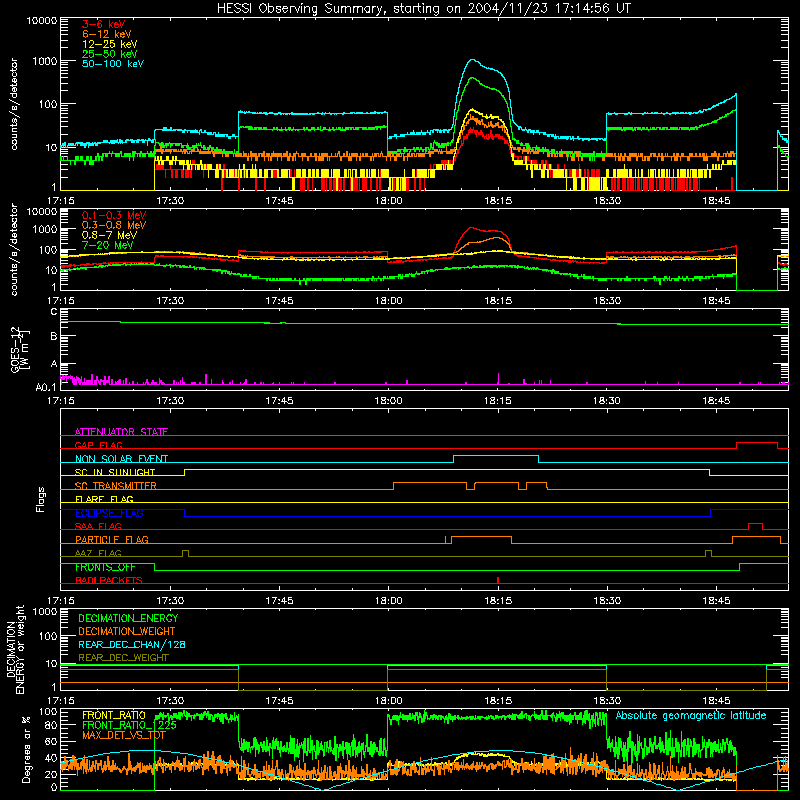Click the HESSI Observing Summary title text
This screenshot has width=800, height=800.
tap(423, 9)
